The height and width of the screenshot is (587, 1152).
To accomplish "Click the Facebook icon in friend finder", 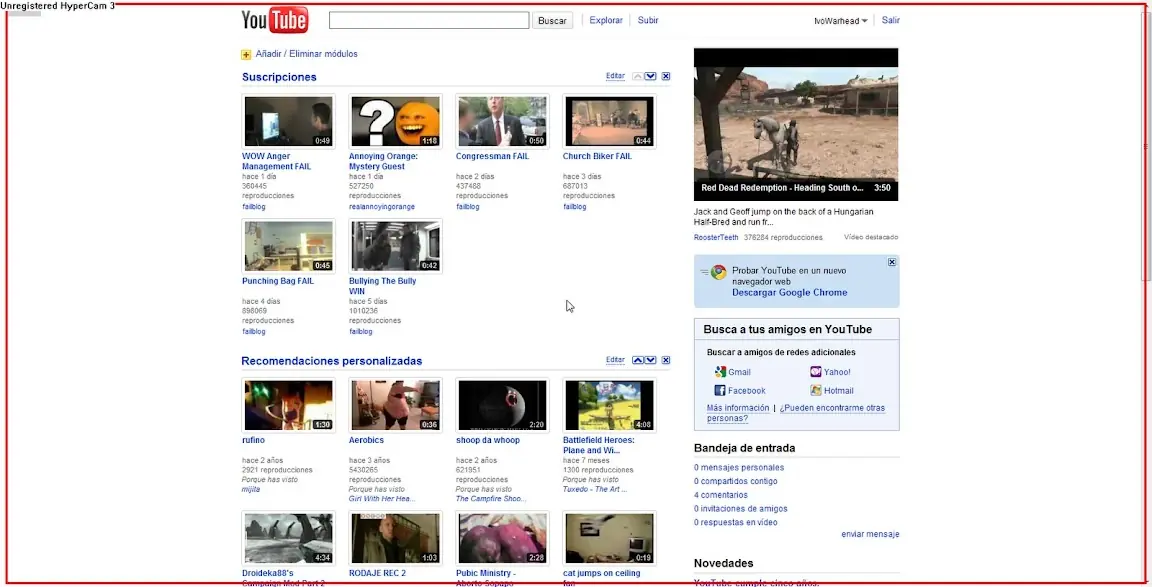I will click(719, 391).
